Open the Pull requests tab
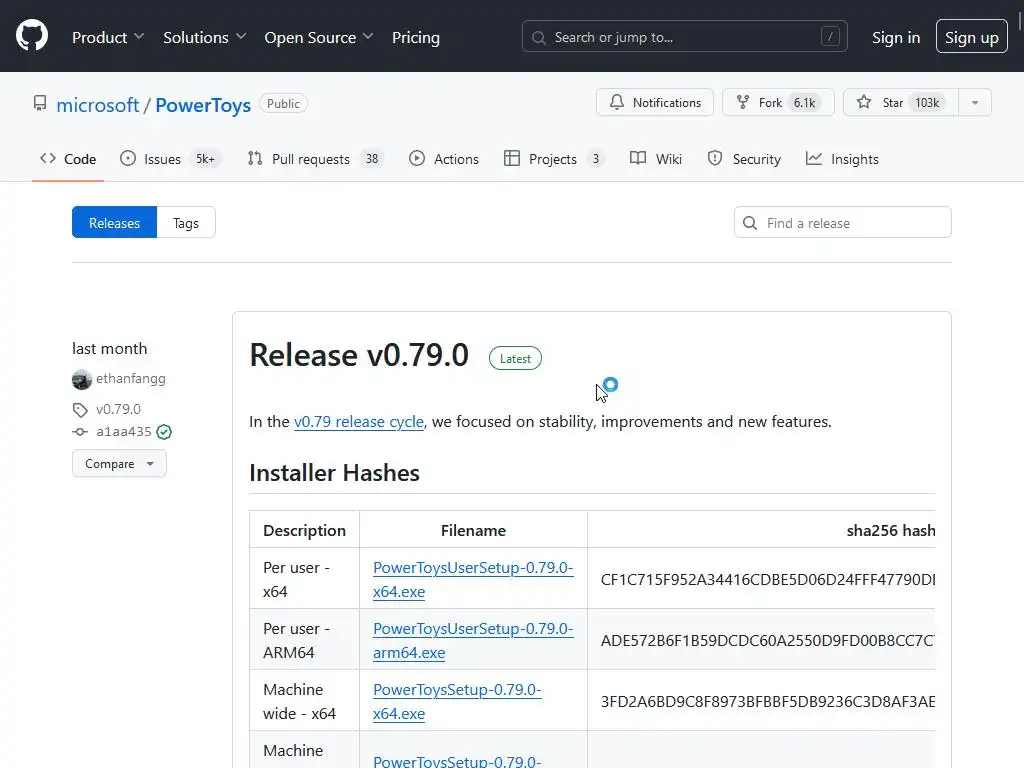 316,159
